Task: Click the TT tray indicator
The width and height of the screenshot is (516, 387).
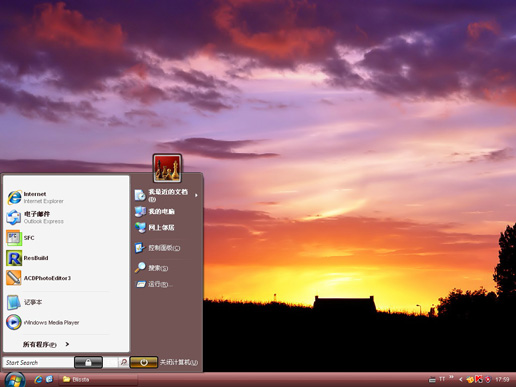Action: coord(442,379)
